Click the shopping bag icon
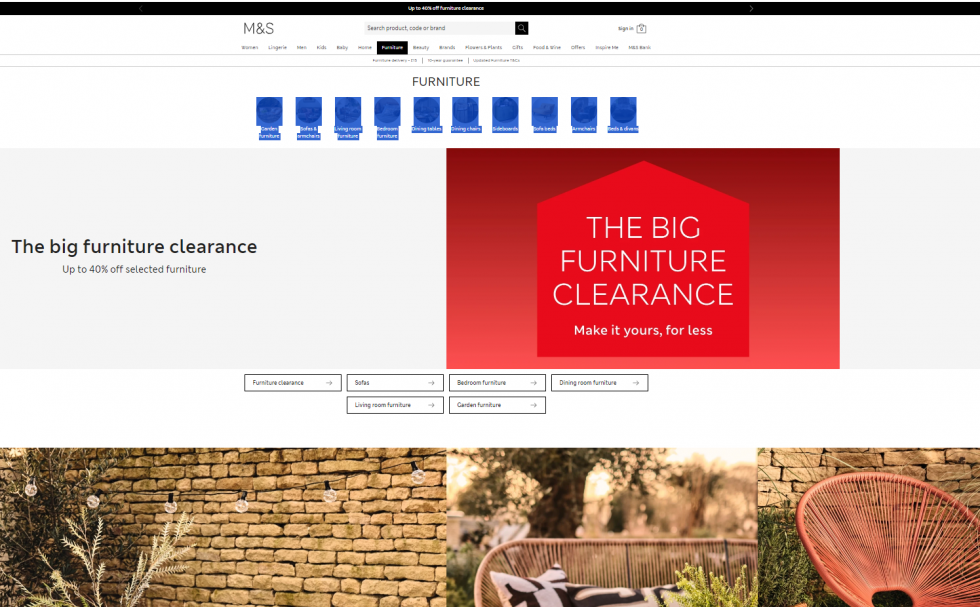 click(643, 28)
